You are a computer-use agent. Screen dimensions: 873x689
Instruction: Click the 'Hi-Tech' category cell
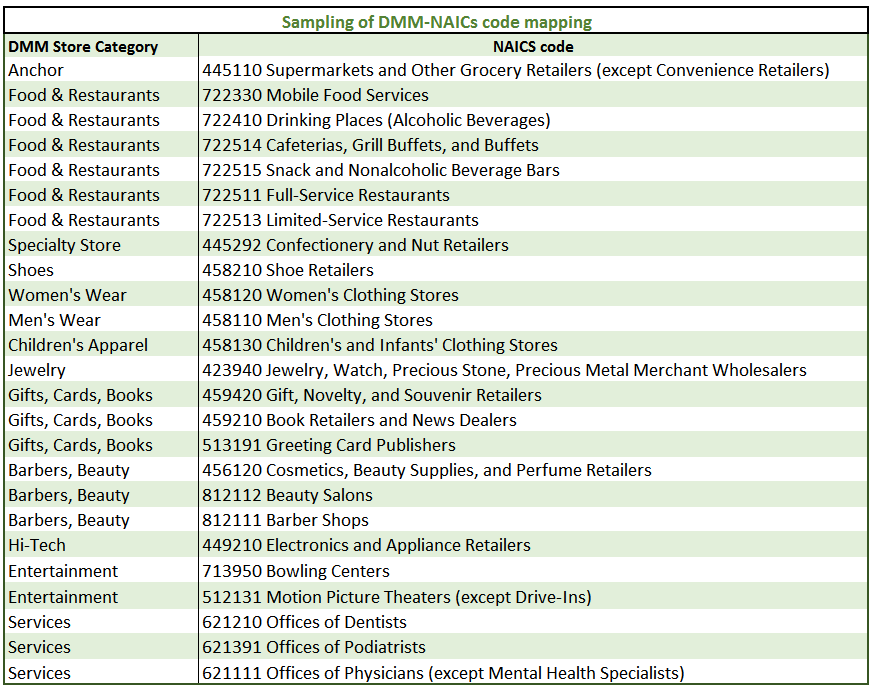coord(37,545)
